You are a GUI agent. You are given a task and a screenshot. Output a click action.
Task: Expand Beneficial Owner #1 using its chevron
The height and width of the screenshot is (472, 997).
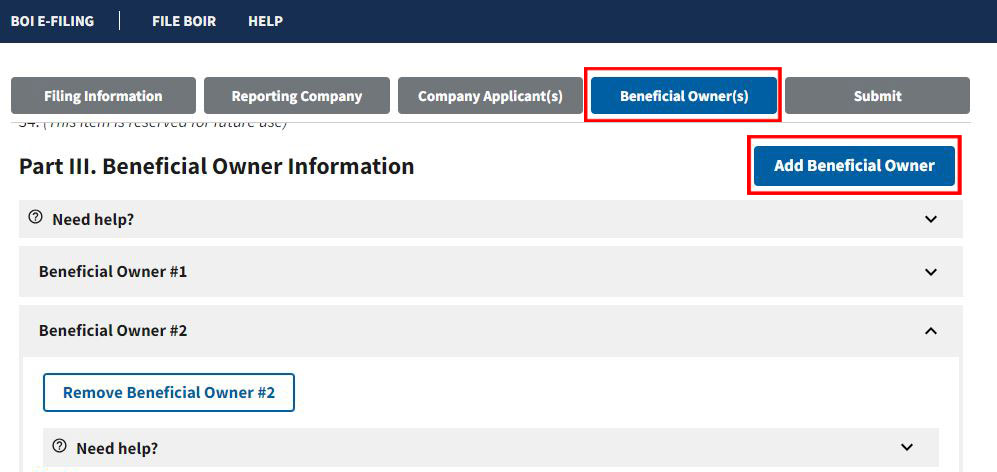pyautogui.click(x=931, y=272)
